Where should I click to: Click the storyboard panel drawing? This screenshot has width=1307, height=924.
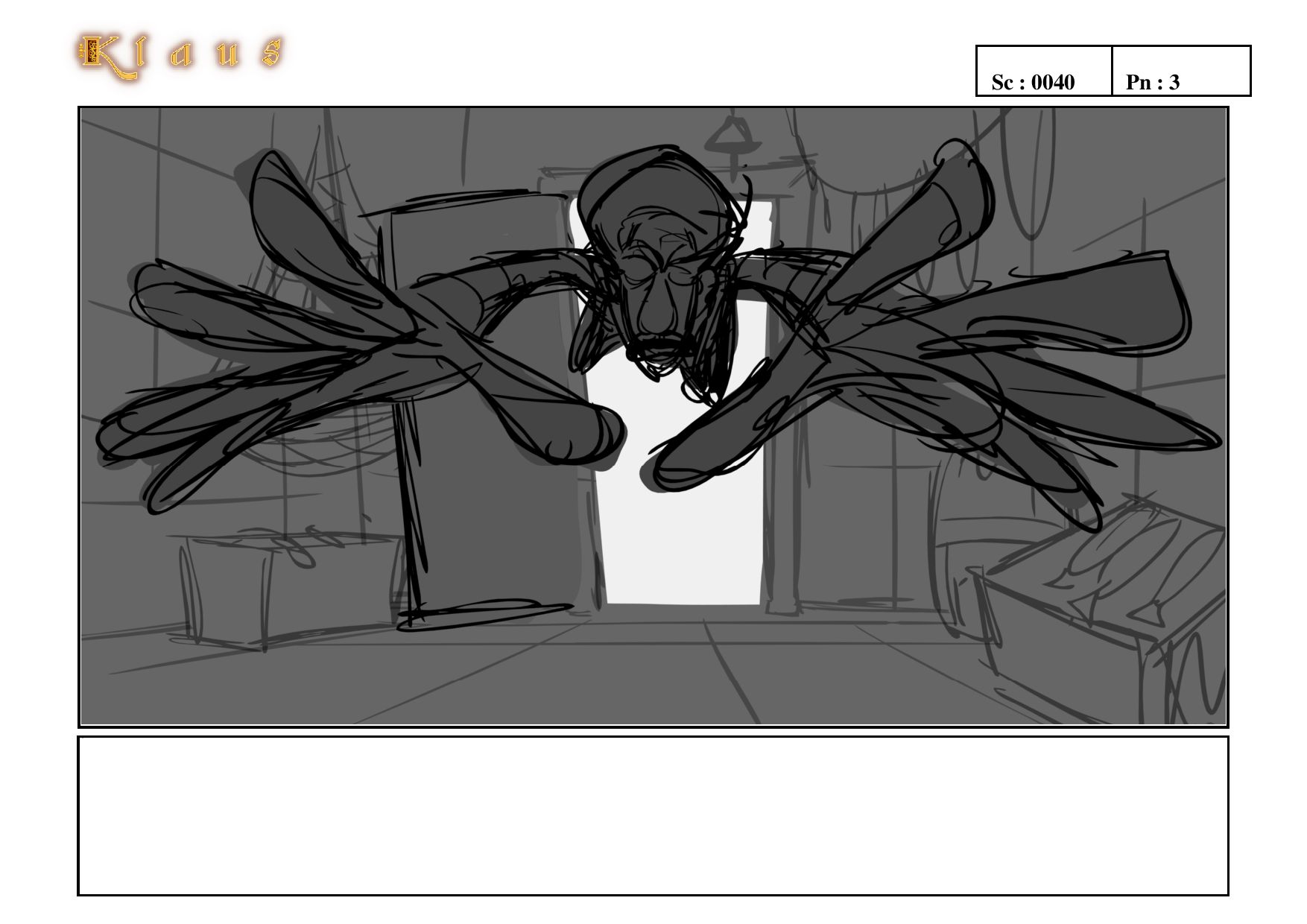click(x=653, y=417)
